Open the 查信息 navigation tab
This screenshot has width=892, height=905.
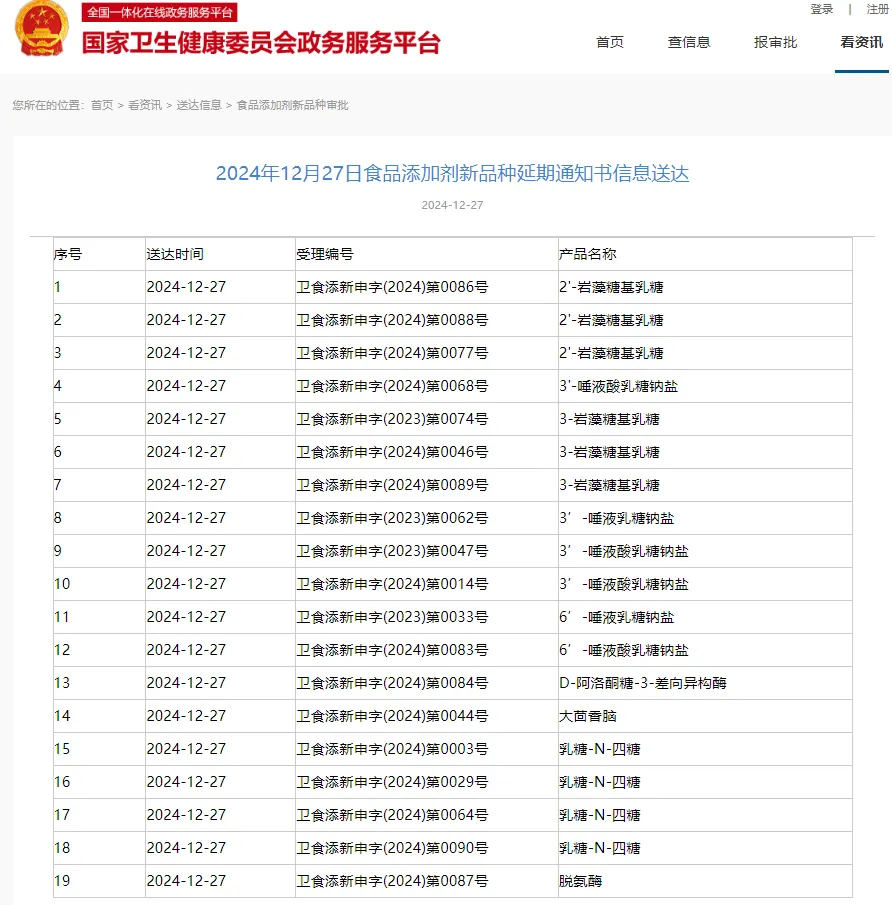689,42
